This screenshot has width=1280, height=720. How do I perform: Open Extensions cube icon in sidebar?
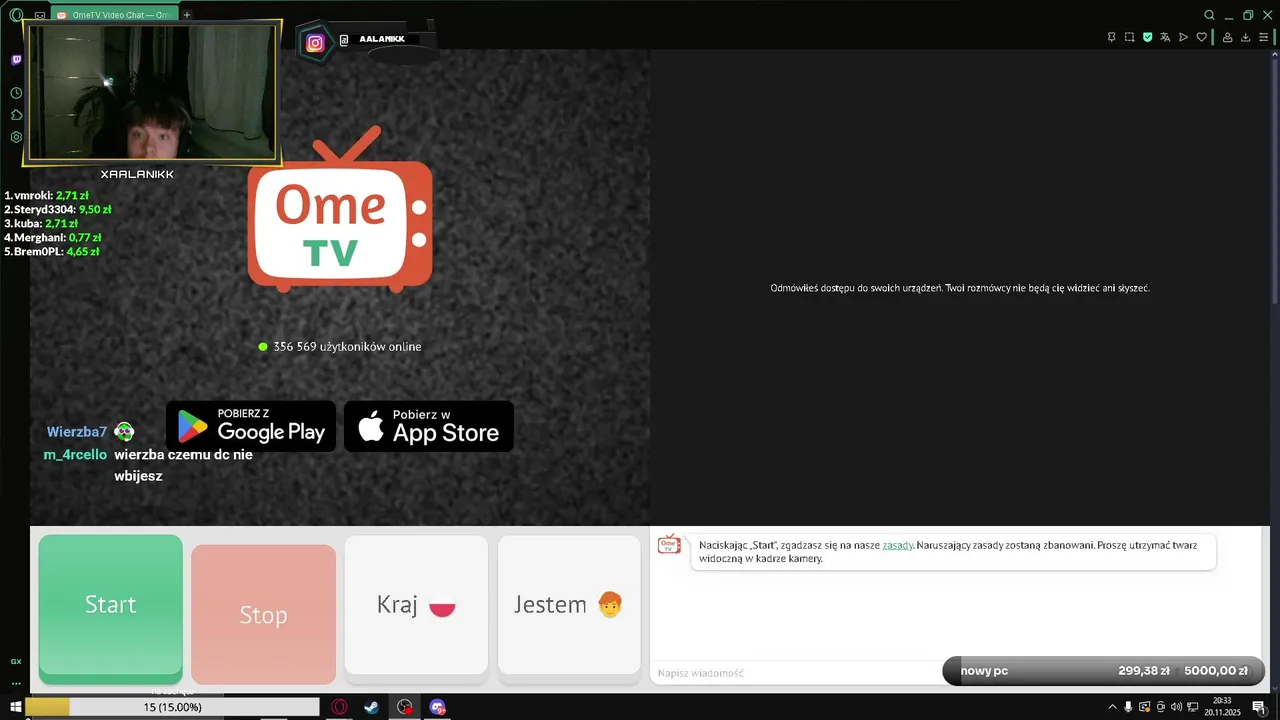point(16,115)
